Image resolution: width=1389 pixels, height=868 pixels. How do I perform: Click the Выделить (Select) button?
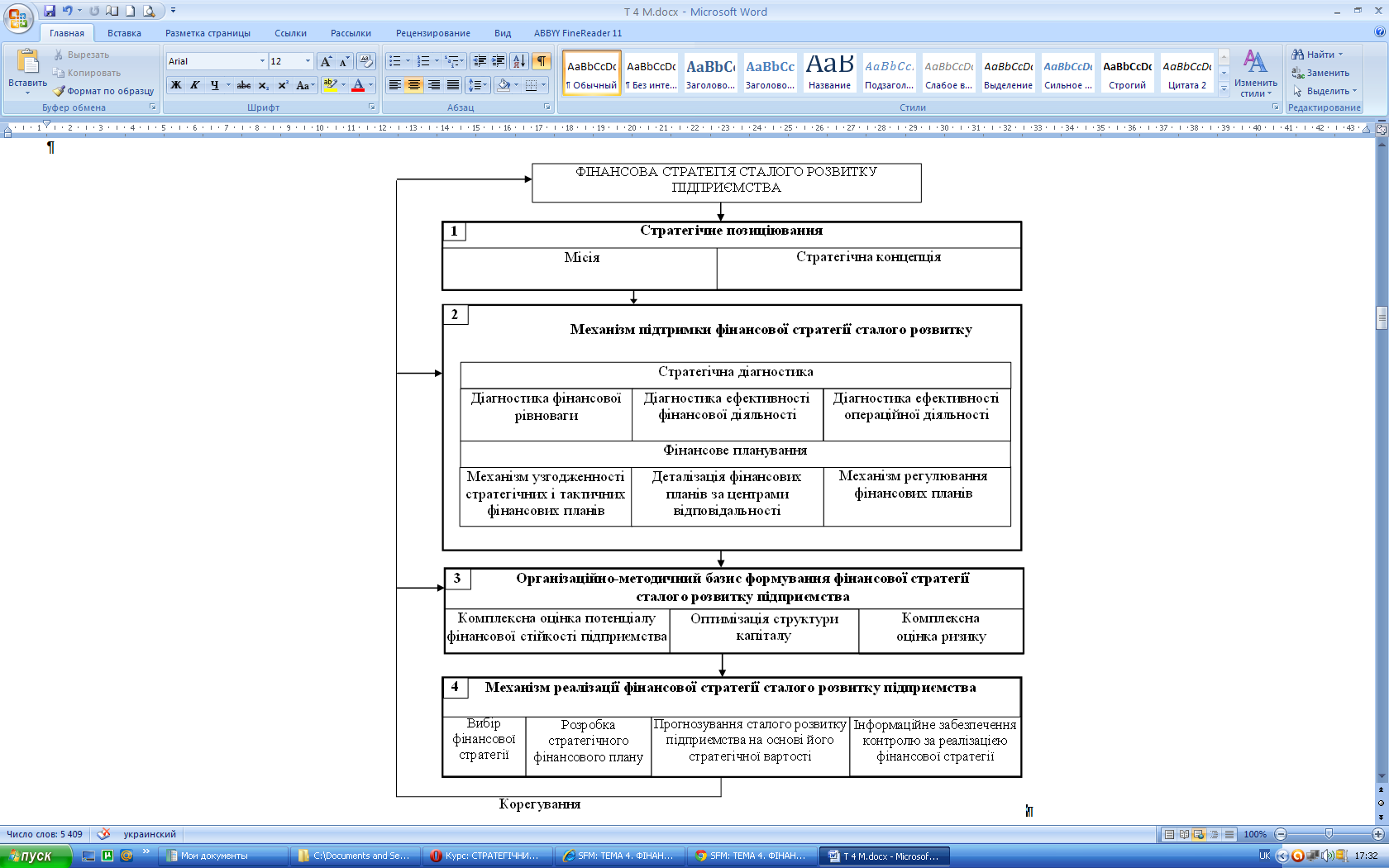tap(1325, 91)
